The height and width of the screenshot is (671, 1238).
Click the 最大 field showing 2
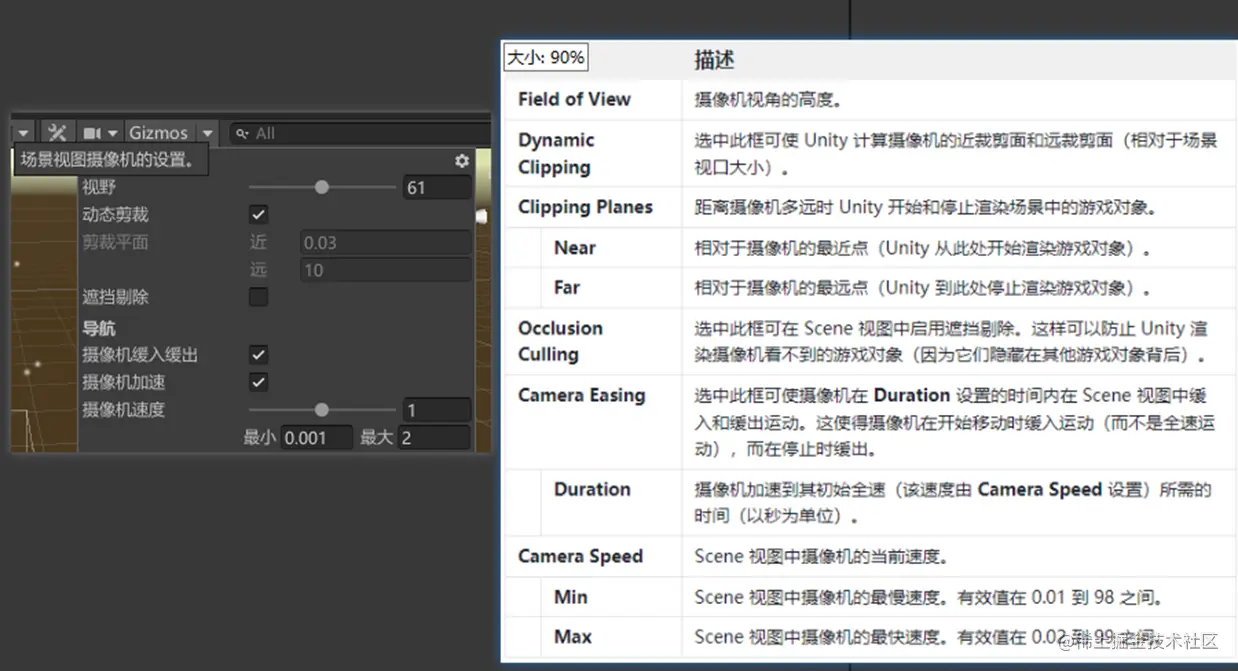(x=435, y=437)
